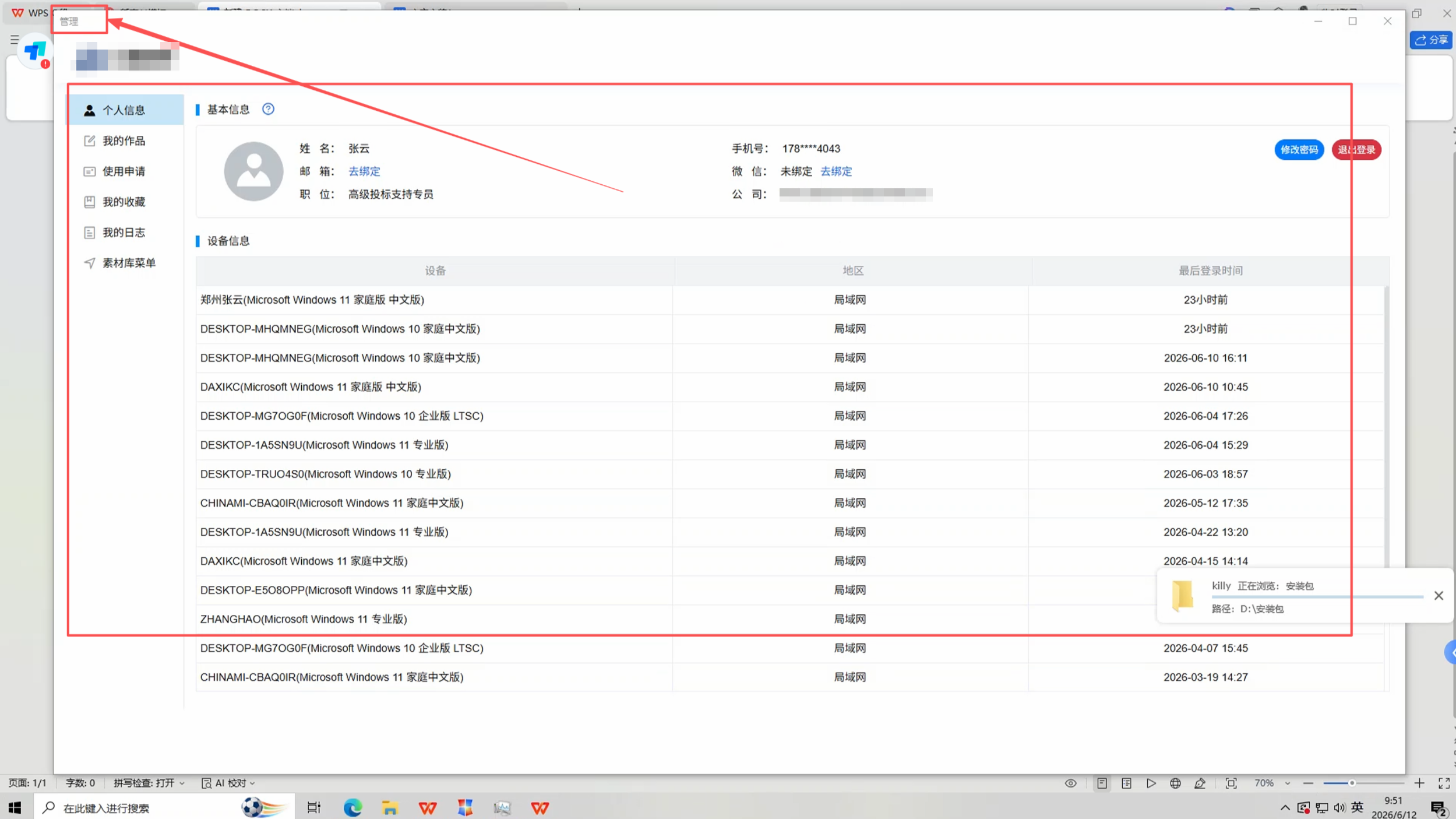Click the fit-to-page zoom icon
The width and height of the screenshot is (1456, 819).
pos(1231,783)
